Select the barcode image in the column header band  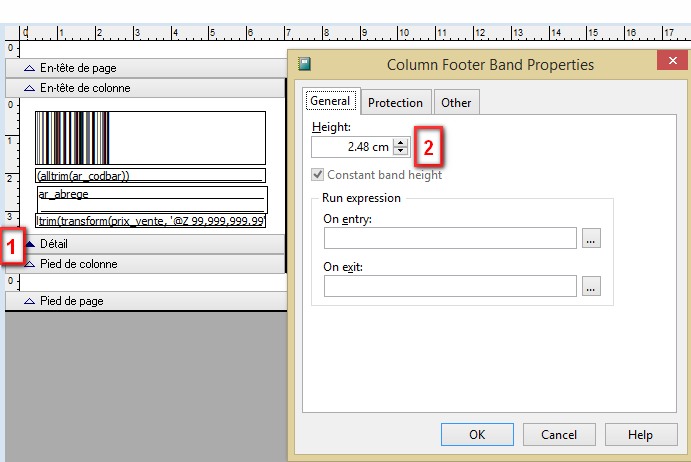[150, 138]
